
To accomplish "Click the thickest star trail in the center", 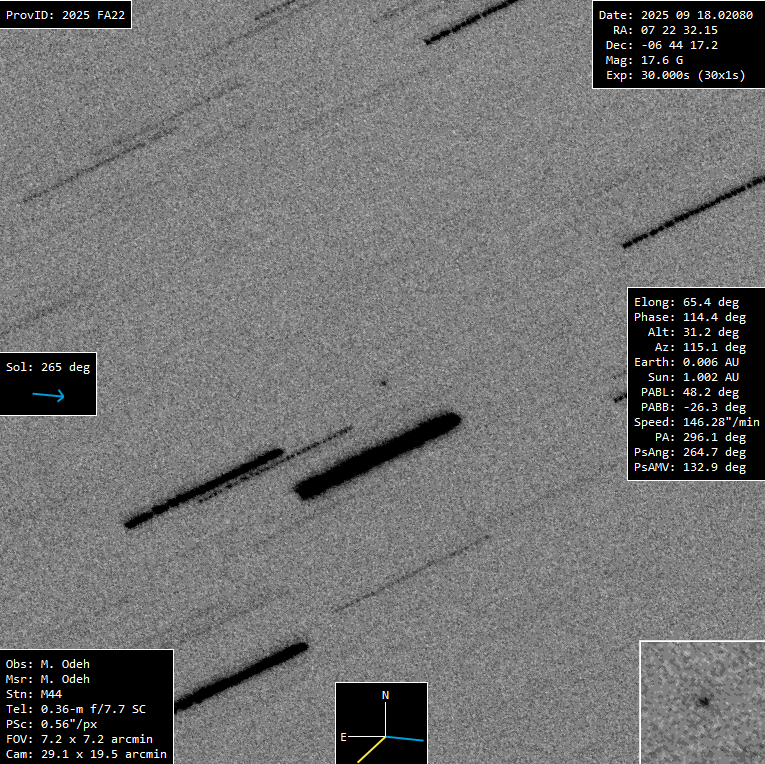I will pyautogui.click(x=378, y=455).
